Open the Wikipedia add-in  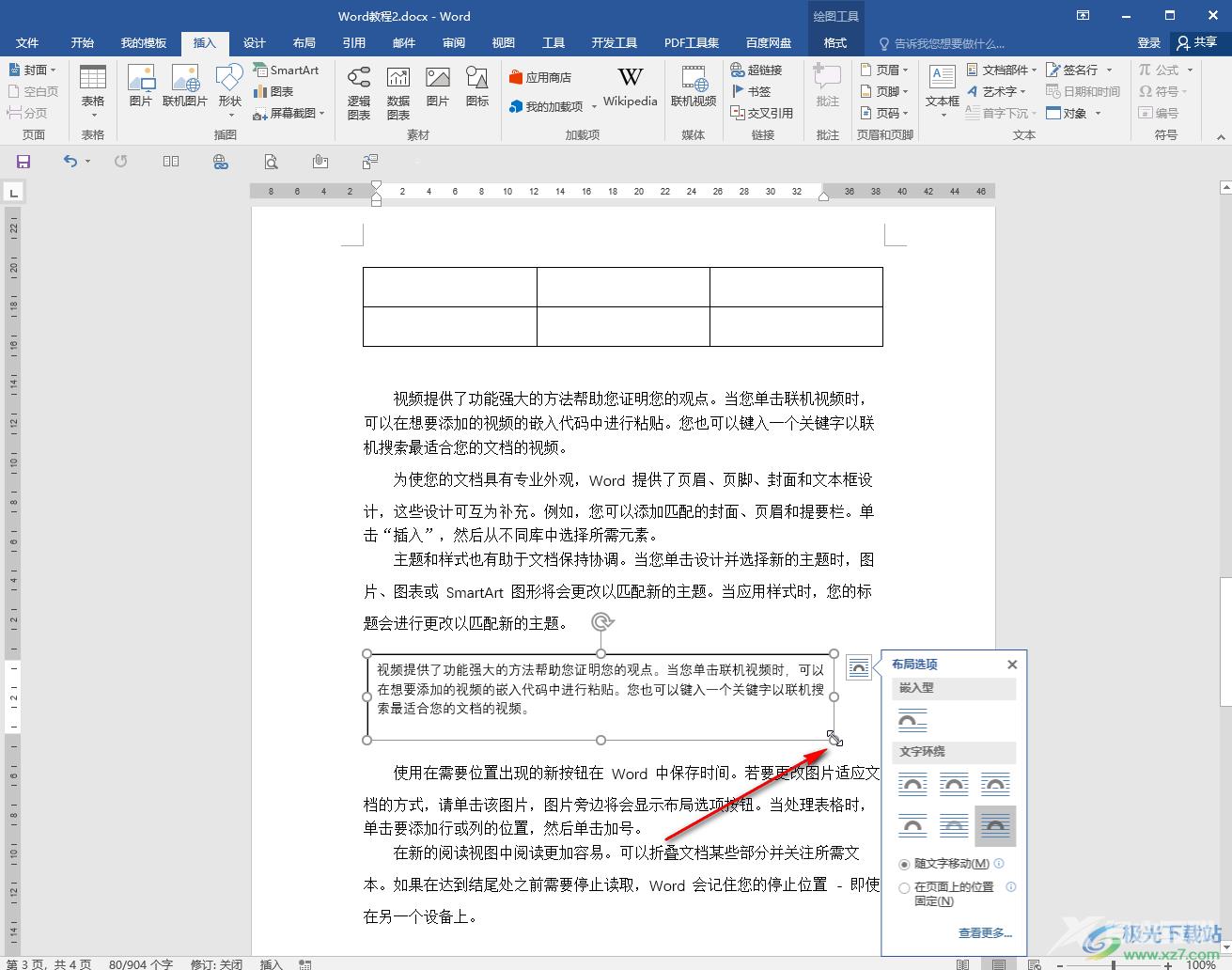tap(631, 86)
